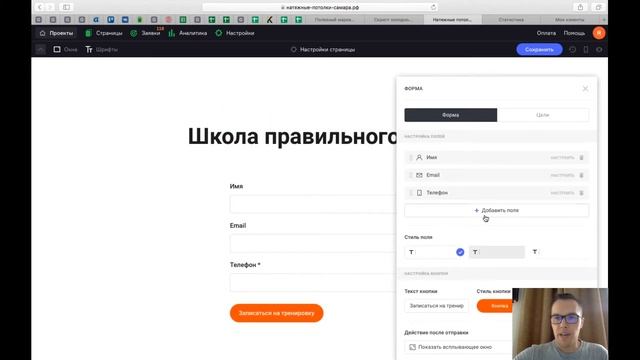640x360 pixels.
Task: Go back with the Safari back arrow
Action: [x=40, y=7]
